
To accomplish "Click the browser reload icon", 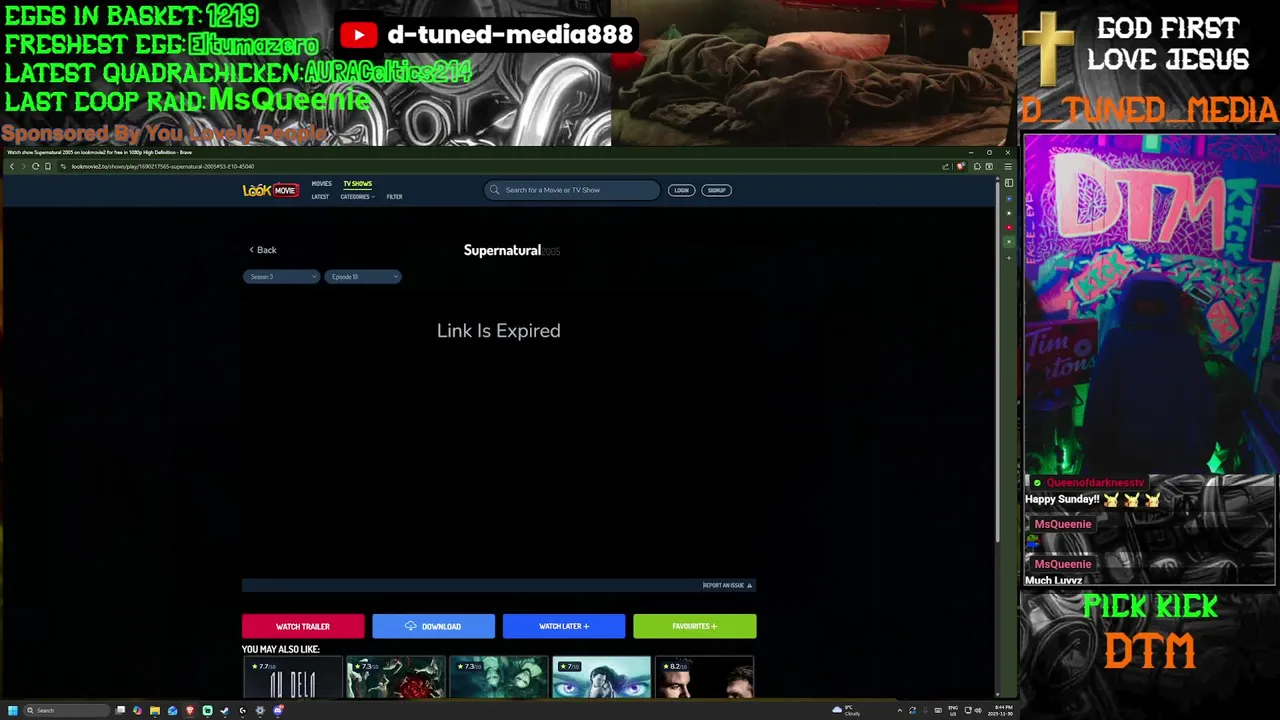I will 35,166.
